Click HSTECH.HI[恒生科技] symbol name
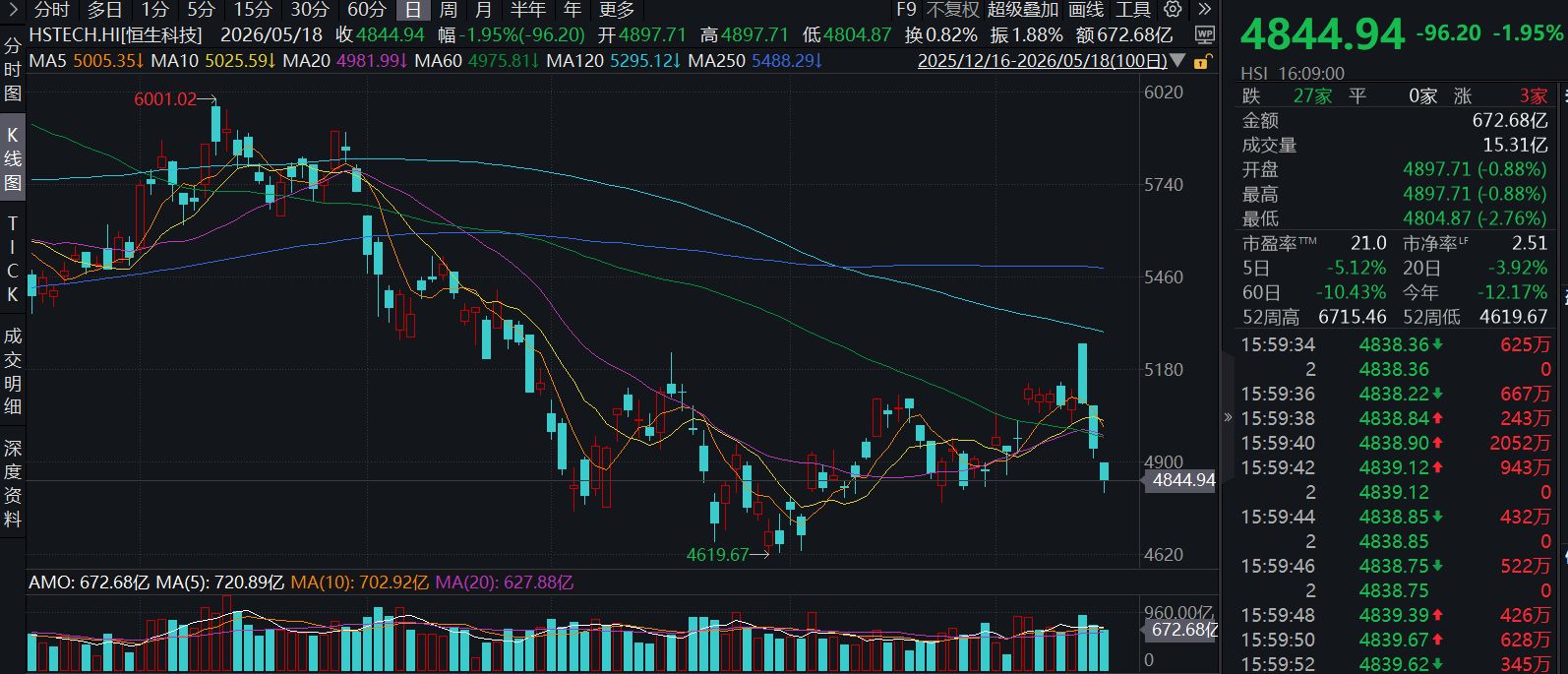 (115, 35)
